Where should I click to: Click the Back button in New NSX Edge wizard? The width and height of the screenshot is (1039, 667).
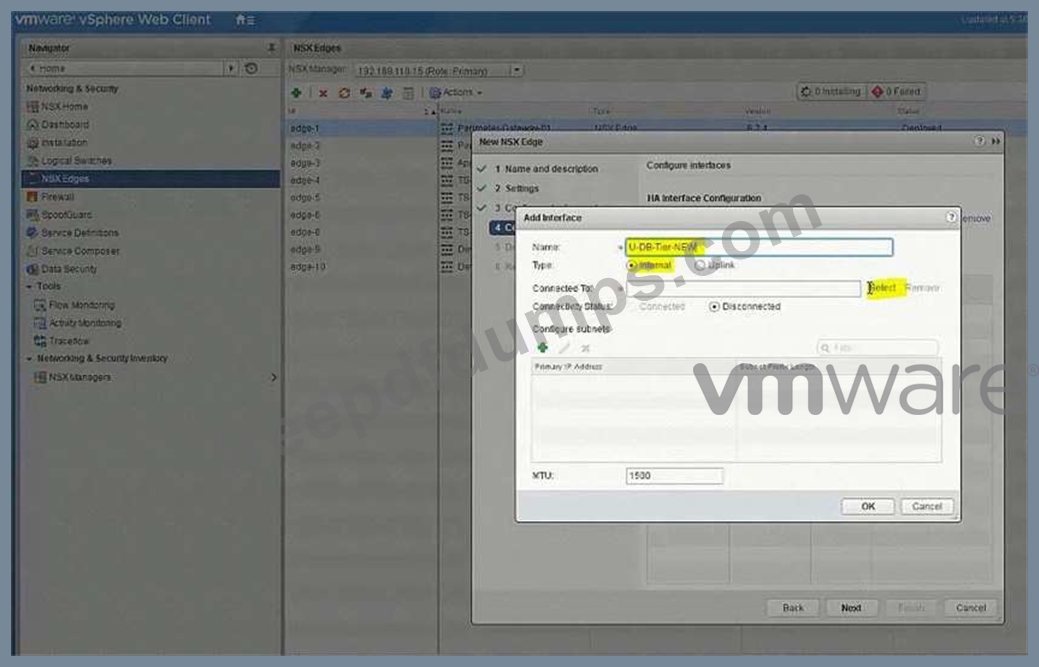[793, 607]
